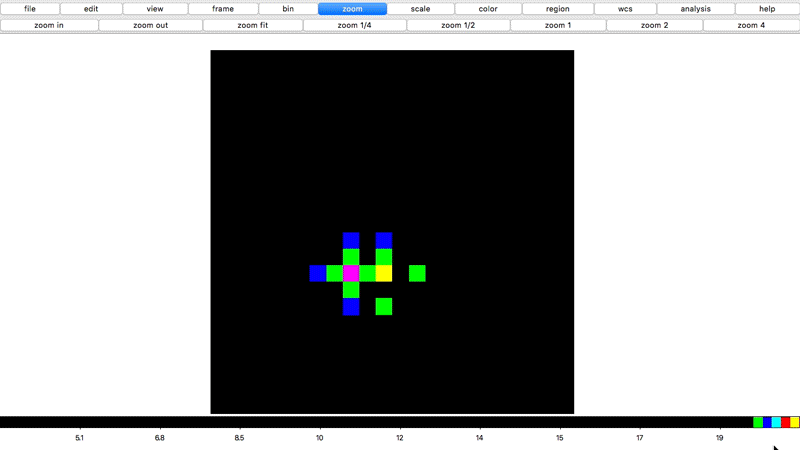Set zoom to 1/4
Screen dimensions: 800x450
[x=354, y=25]
